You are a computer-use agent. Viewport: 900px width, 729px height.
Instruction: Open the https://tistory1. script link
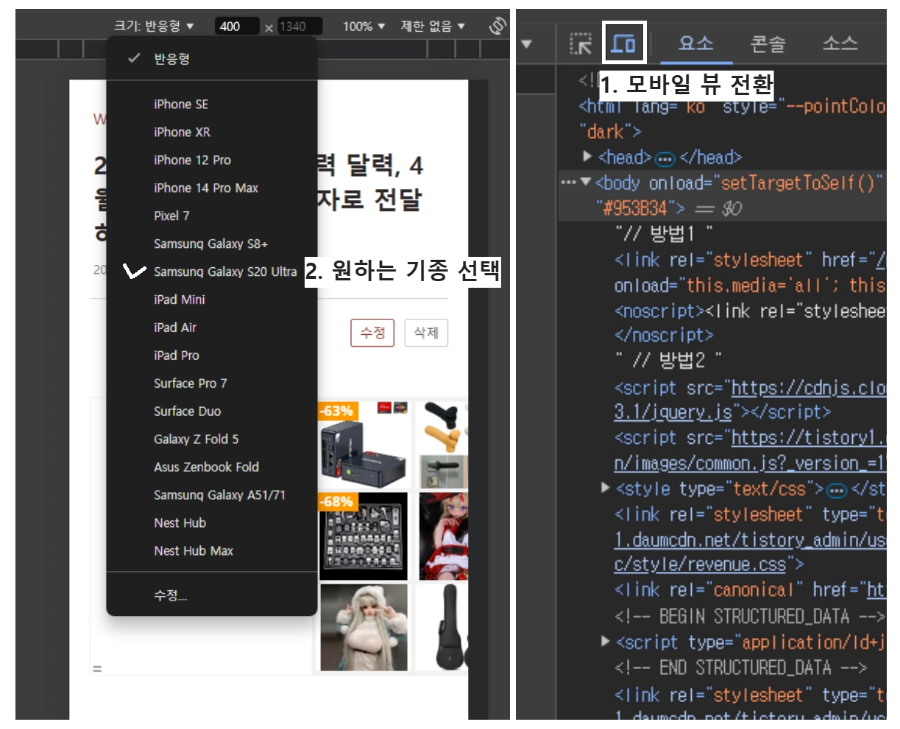tap(808, 439)
